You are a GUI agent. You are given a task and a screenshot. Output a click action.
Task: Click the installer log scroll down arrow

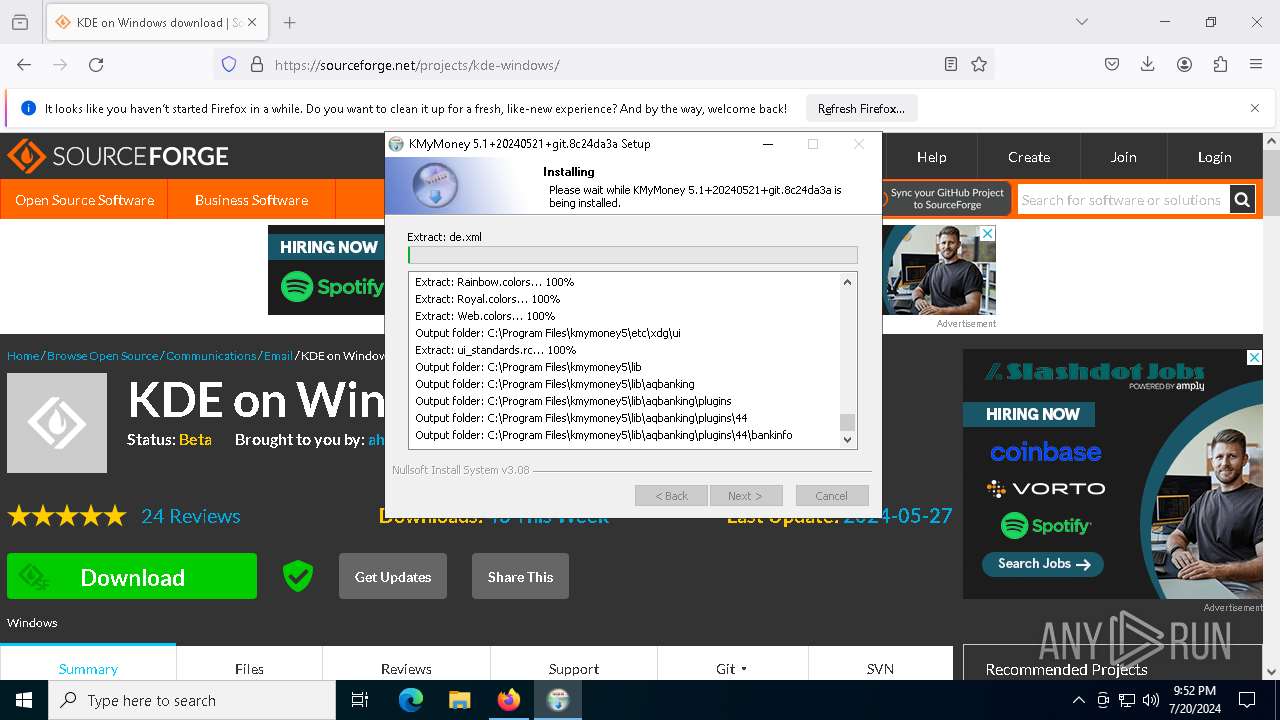click(848, 439)
